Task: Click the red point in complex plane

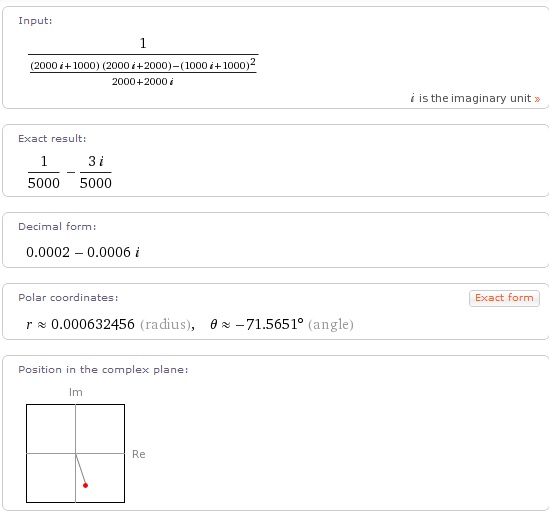Action: coord(85,485)
